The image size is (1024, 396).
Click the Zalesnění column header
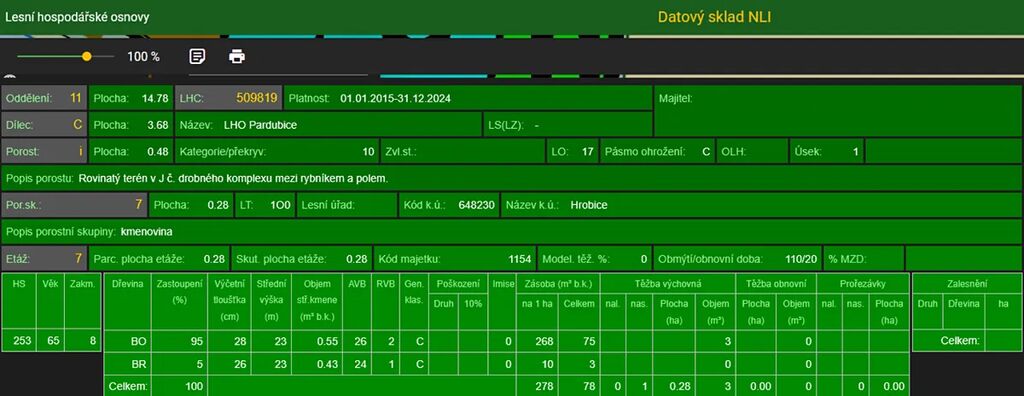coord(967,283)
